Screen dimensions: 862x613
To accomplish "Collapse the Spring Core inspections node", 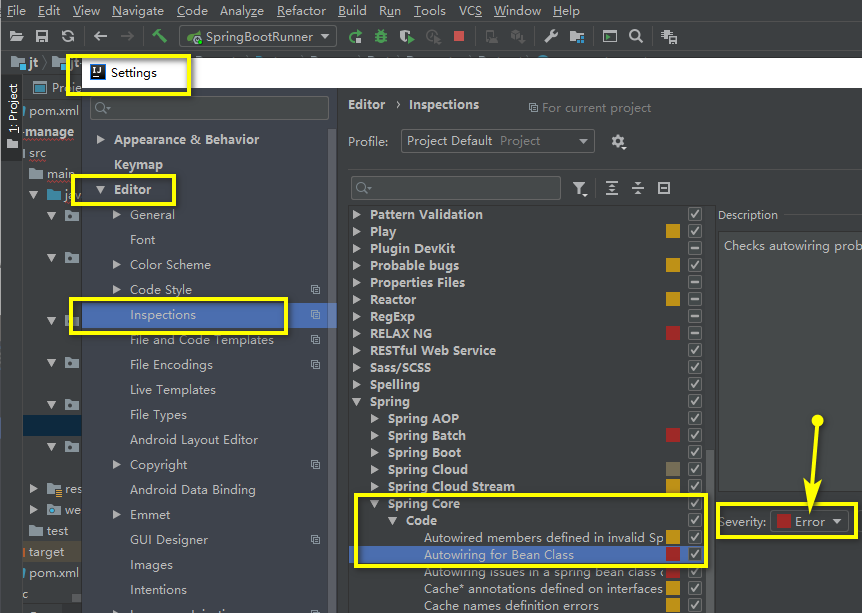I will pyautogui.click(x=375, y=504).
